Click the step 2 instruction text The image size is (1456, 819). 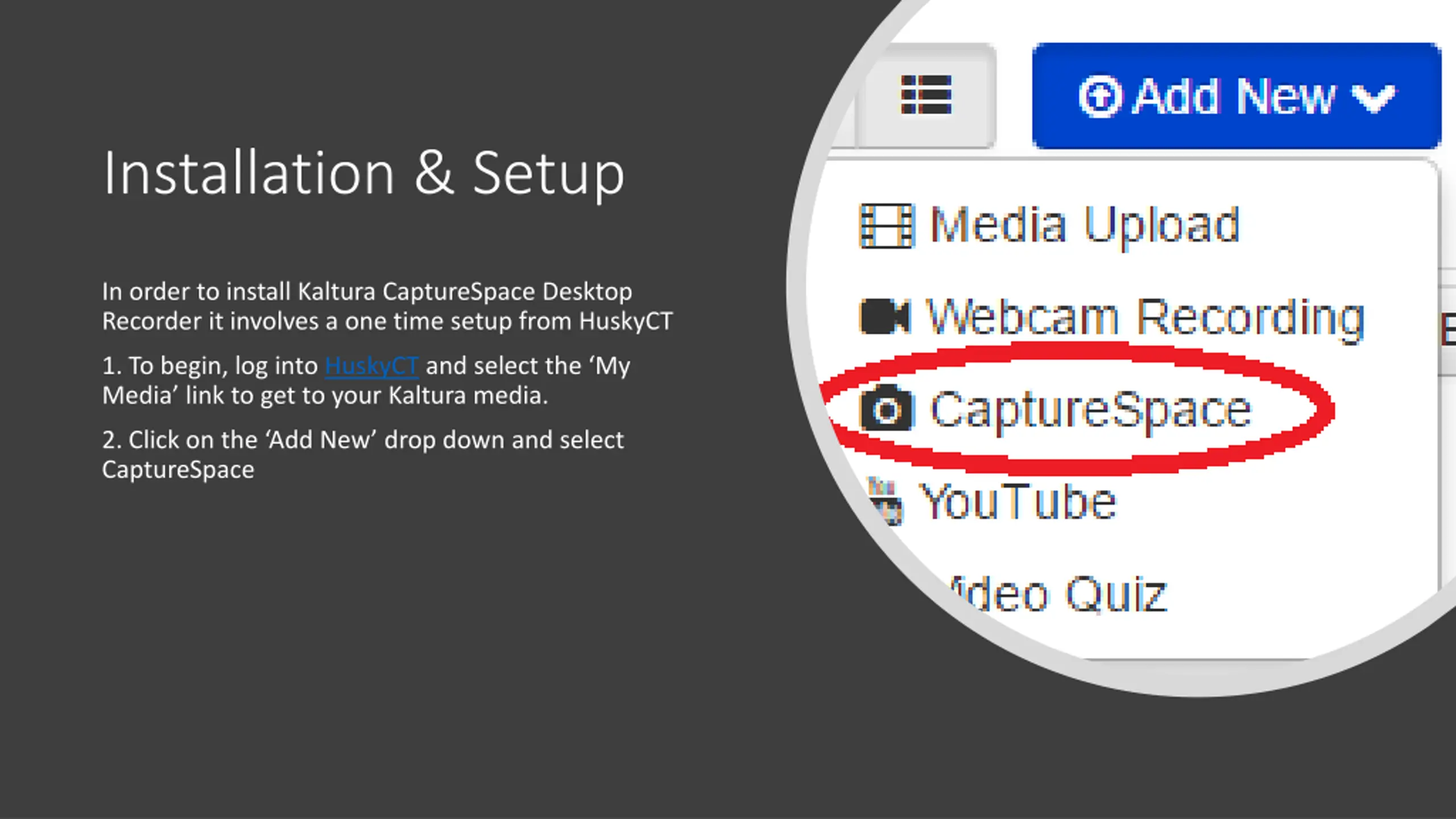(x=363, y=454)
